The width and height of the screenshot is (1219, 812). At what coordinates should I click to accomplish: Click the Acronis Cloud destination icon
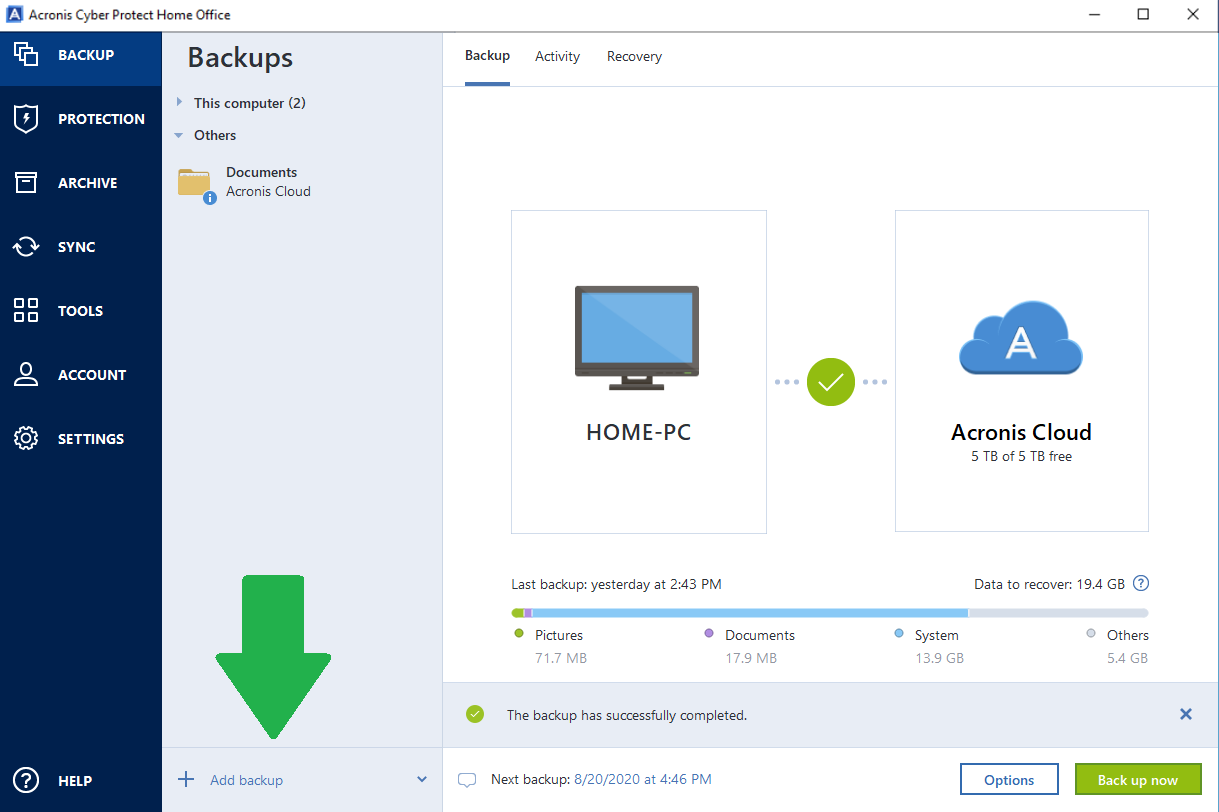pyautogui.click(x=1021, y=338)
